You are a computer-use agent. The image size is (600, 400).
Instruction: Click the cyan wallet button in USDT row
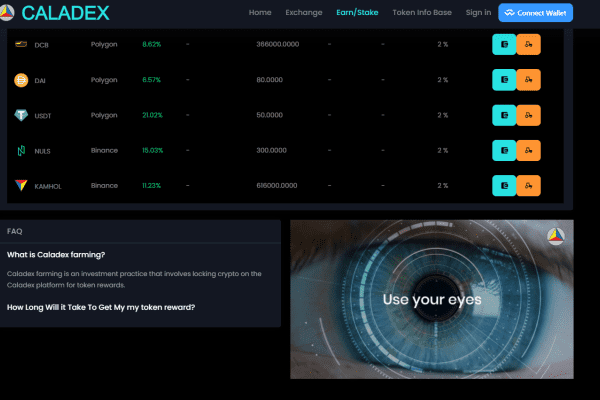coord(504,115)
